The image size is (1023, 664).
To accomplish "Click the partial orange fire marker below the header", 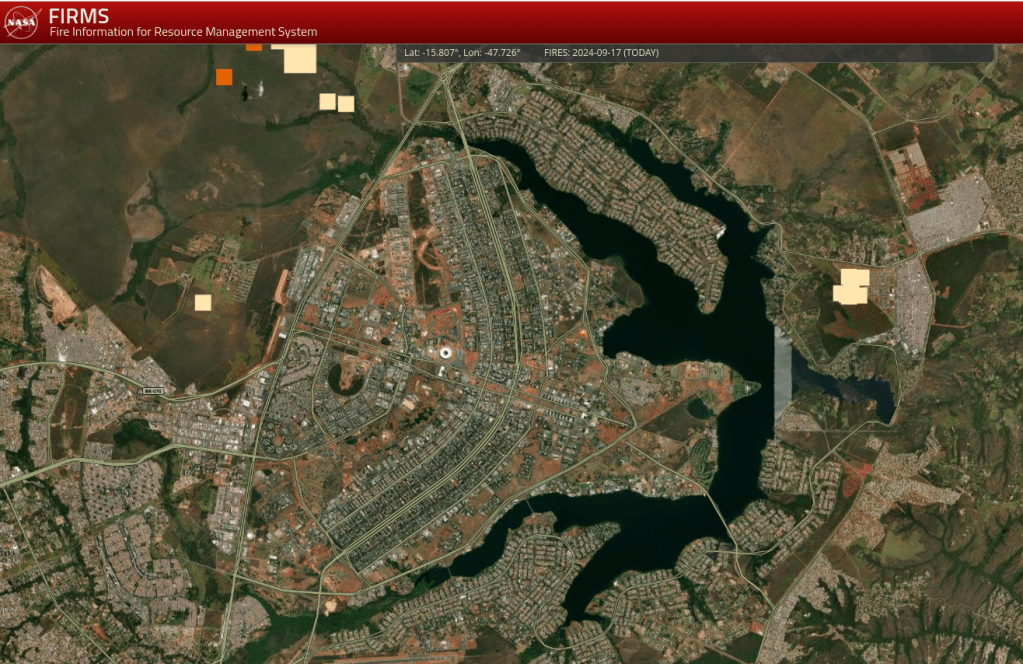I will point(254,46).
